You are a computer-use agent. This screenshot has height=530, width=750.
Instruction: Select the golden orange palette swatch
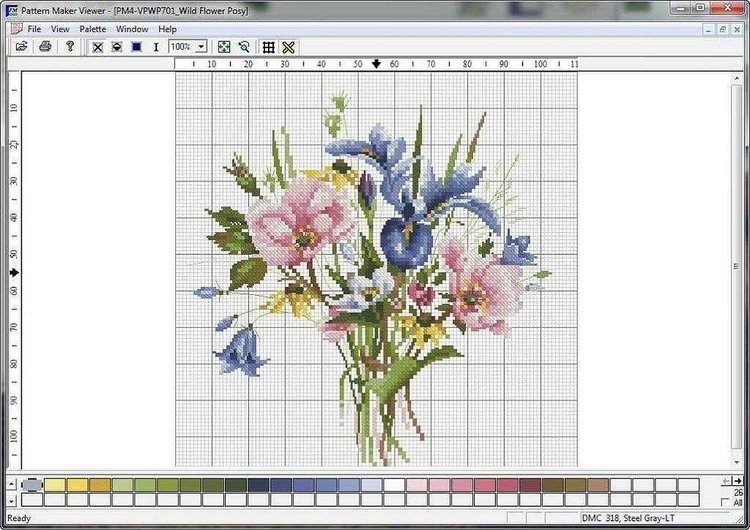(100, 485)
